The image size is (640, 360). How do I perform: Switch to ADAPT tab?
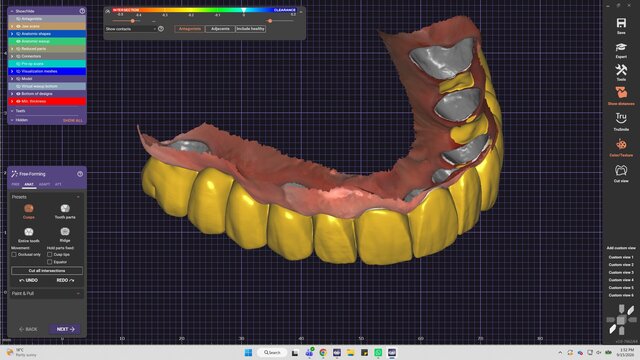44,184
